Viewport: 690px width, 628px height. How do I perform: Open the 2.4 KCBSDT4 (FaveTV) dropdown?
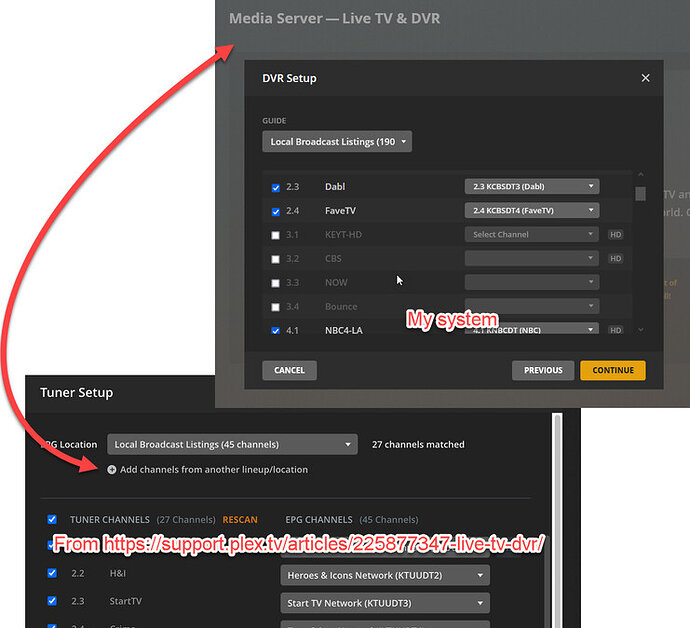click(532, 210)
